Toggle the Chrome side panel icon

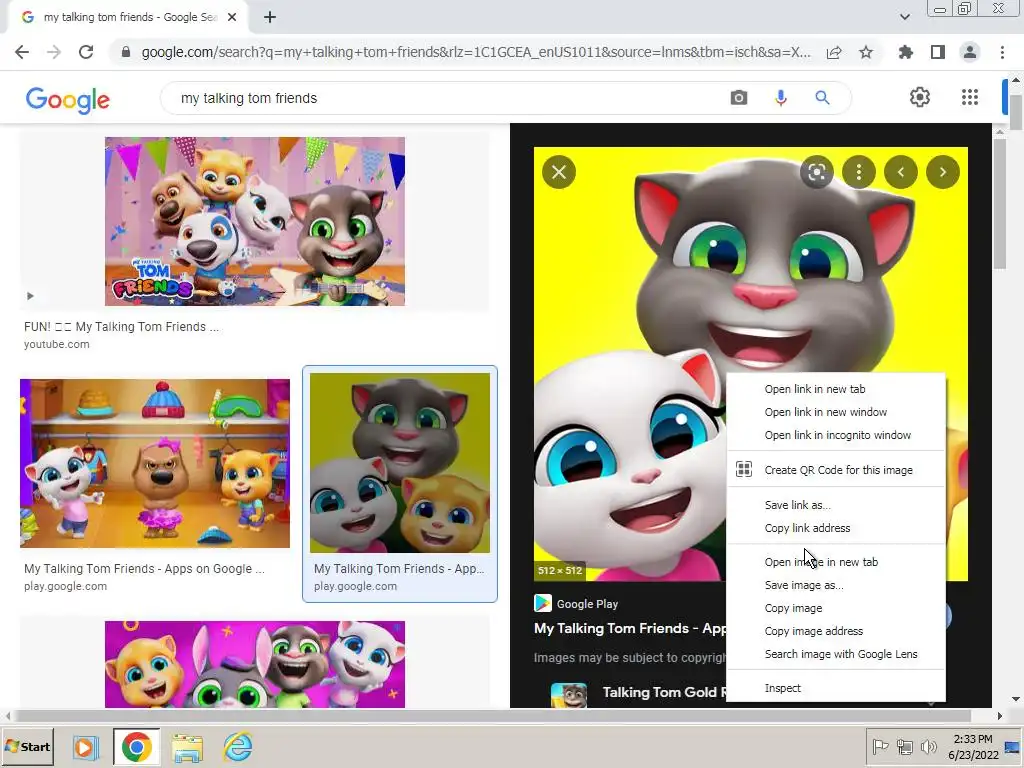938,52
